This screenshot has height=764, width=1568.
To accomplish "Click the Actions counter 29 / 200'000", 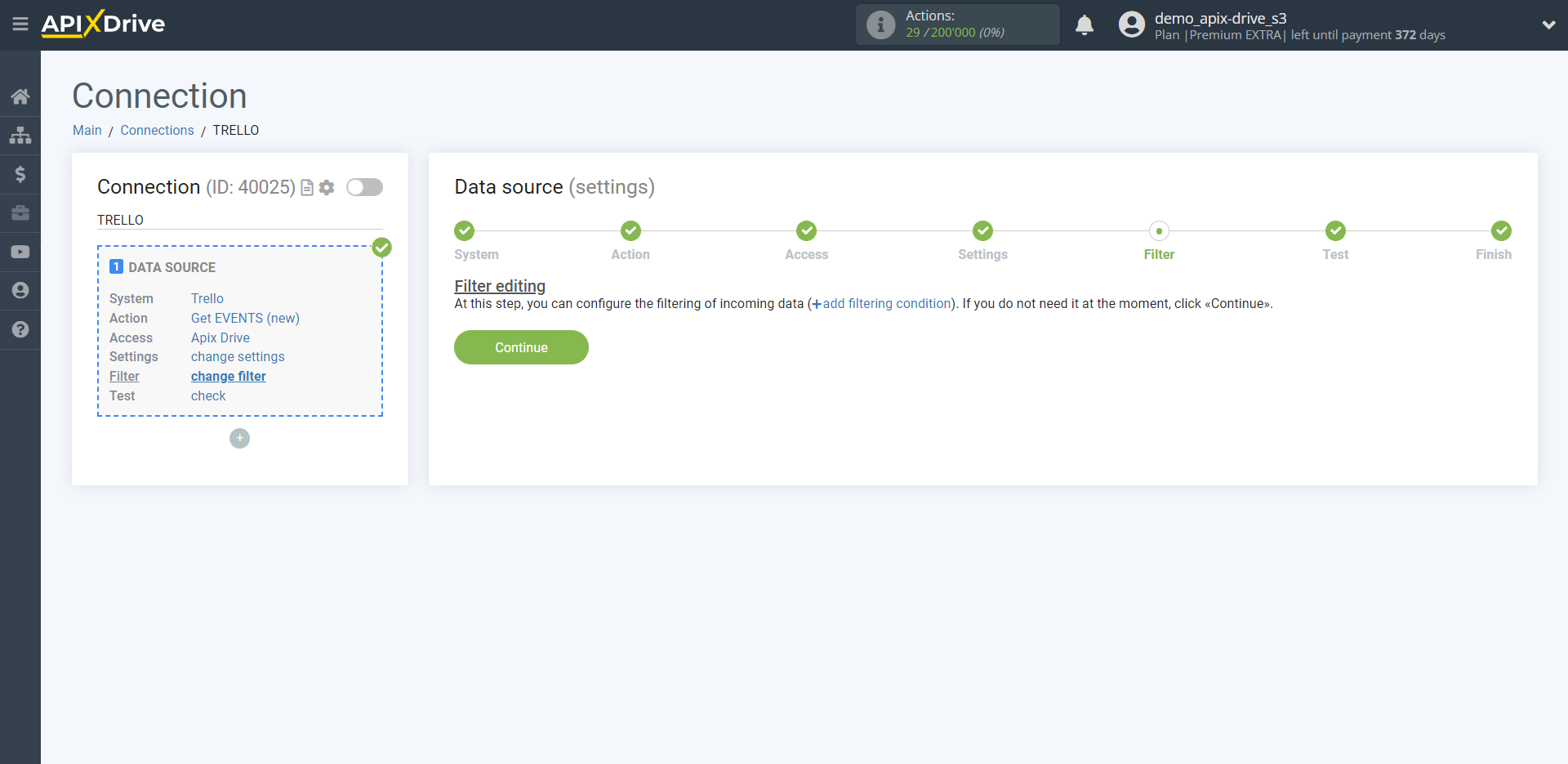I will (x=955, y=33).
